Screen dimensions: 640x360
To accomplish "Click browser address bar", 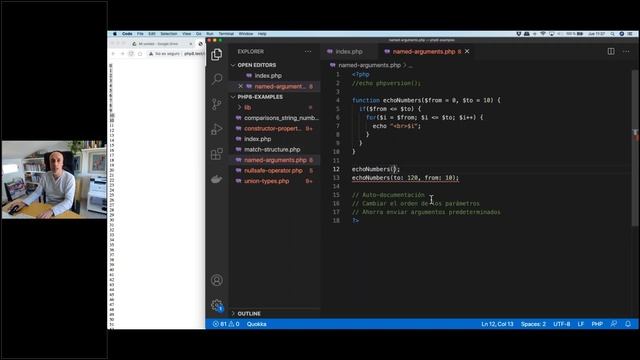I will click(x=176, y=53).
